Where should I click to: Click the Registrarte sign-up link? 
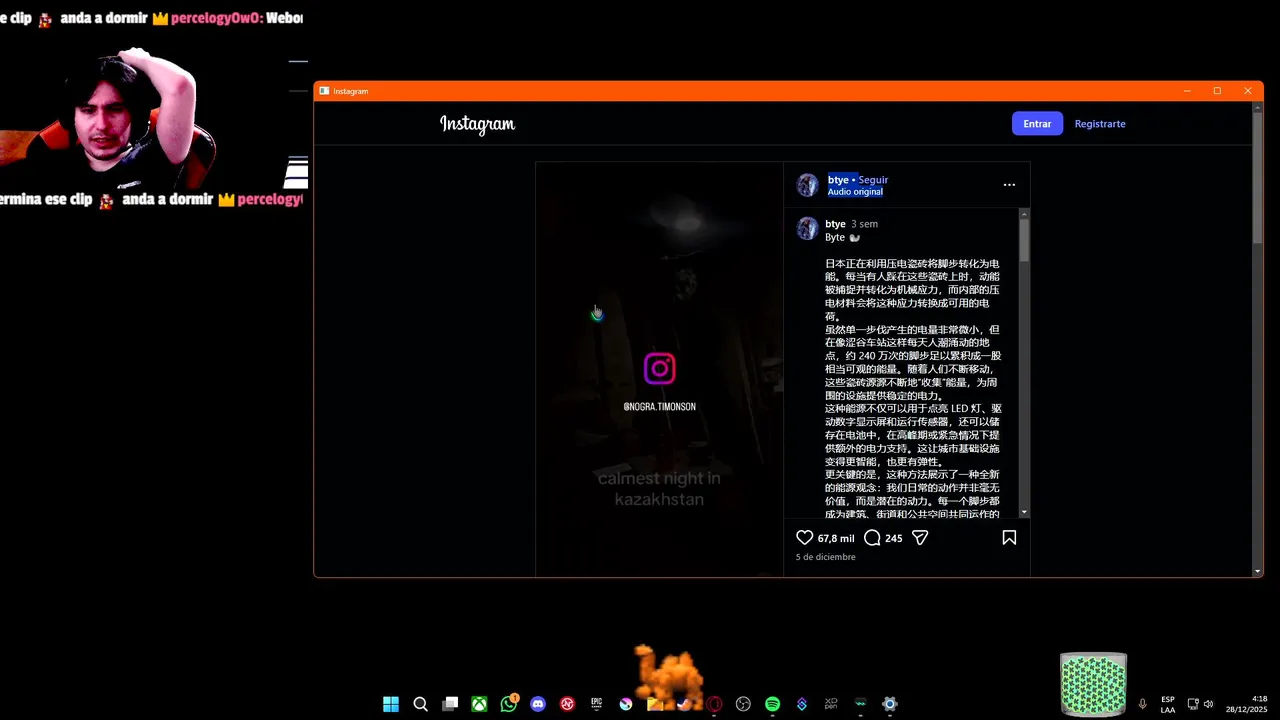point(1100,124)
